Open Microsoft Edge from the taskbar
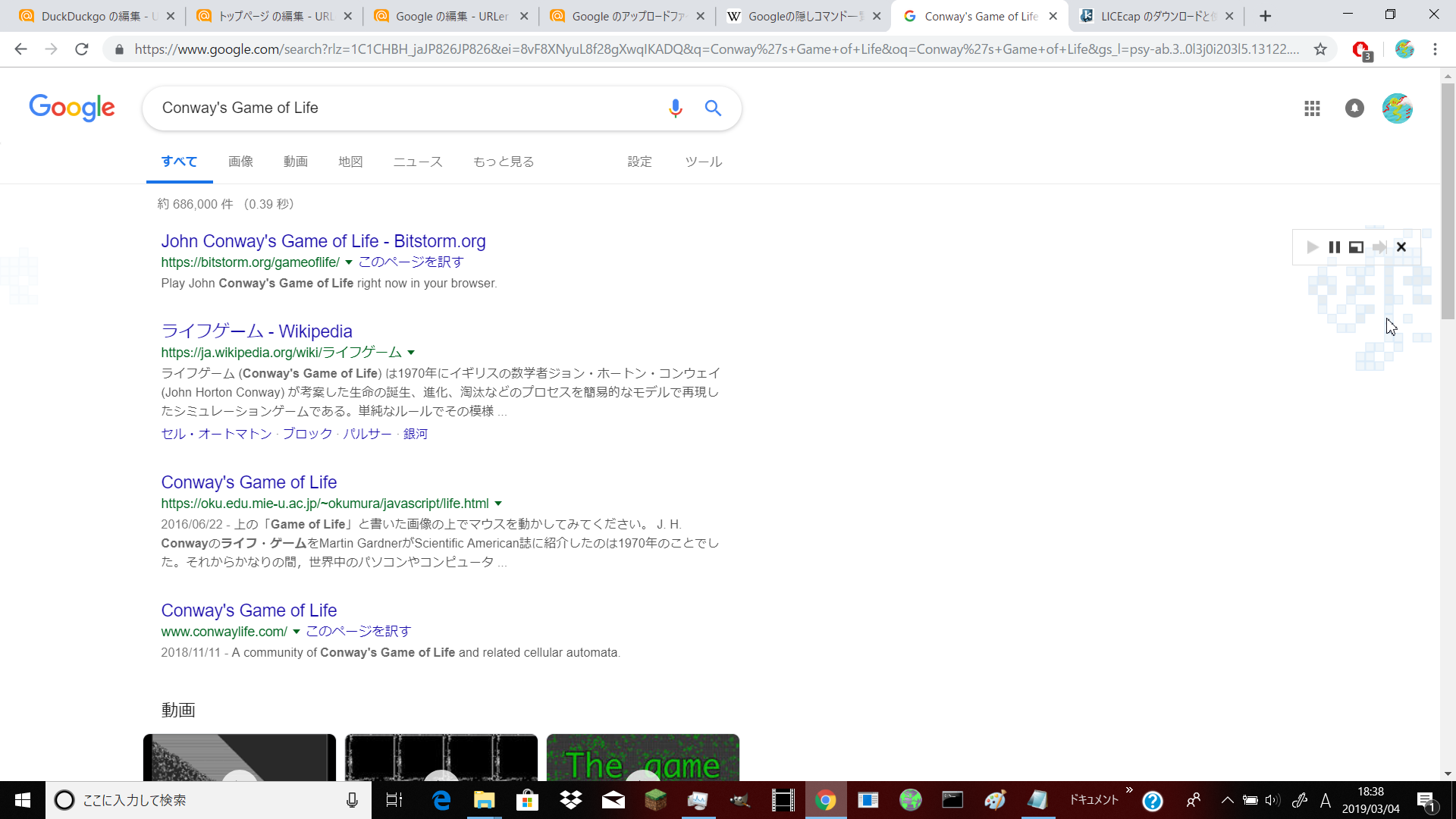Viewport: 1456px width, 819px height. pyautogui.click(x=441, y=800)
